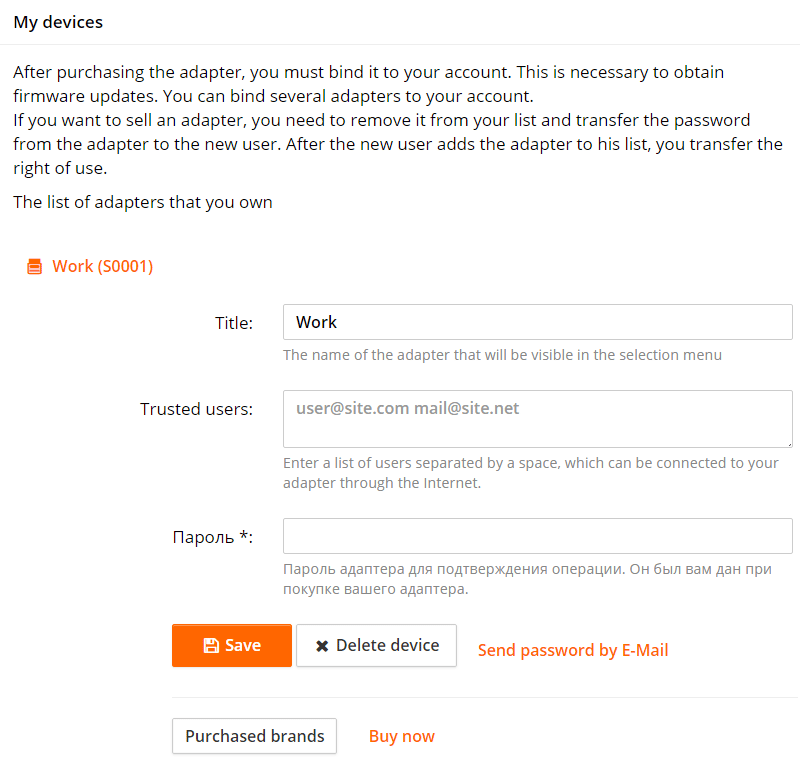Click the Trusted users textarea resize handle

pyautogui.click(x=788, y=442)
